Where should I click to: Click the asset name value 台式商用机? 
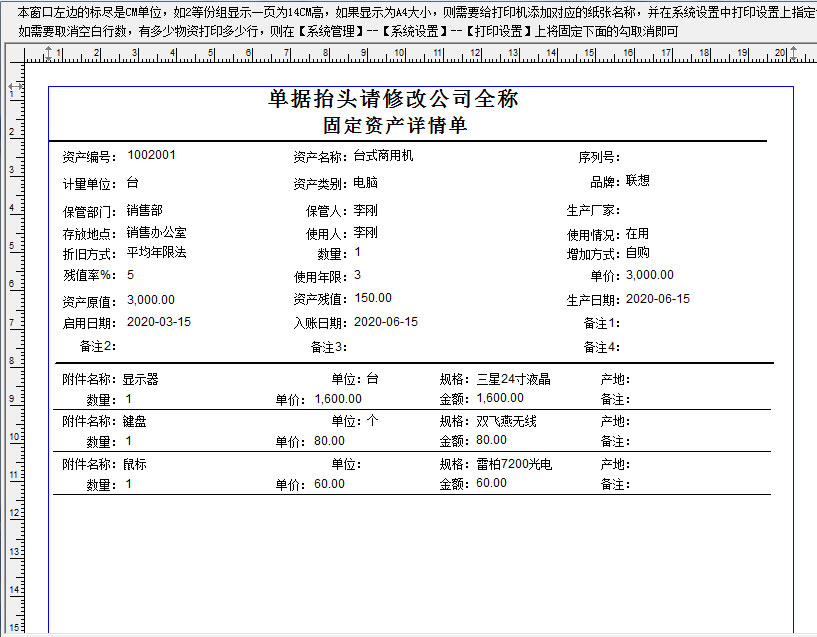383,156
